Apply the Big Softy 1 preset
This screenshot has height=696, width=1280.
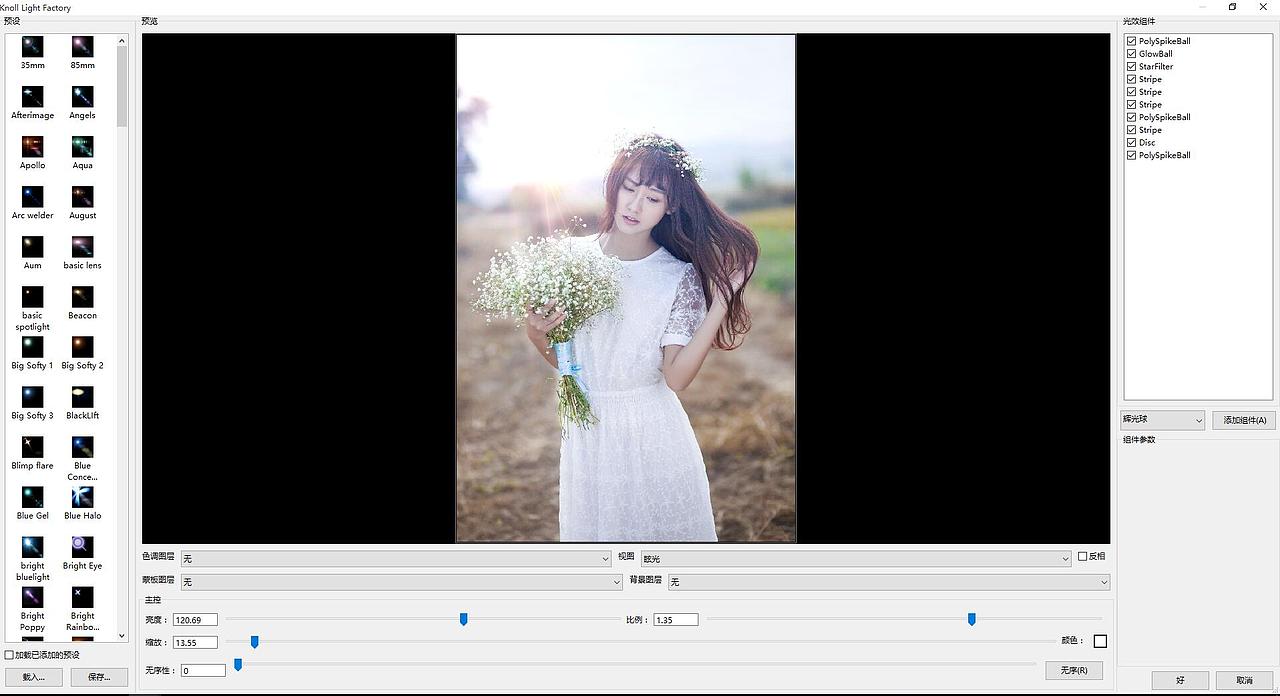point(32,346)
